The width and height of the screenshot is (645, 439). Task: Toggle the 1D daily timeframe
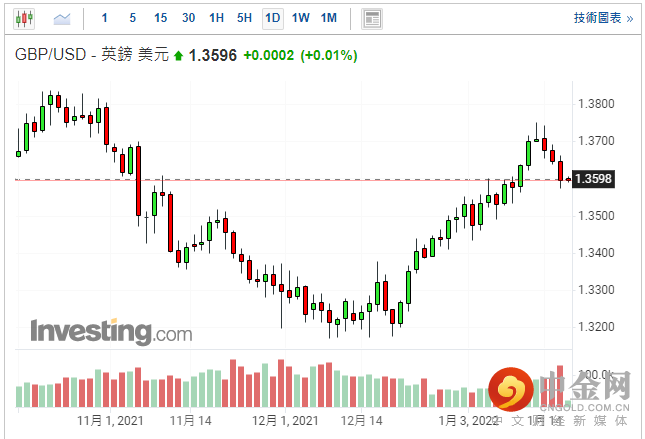272,18
